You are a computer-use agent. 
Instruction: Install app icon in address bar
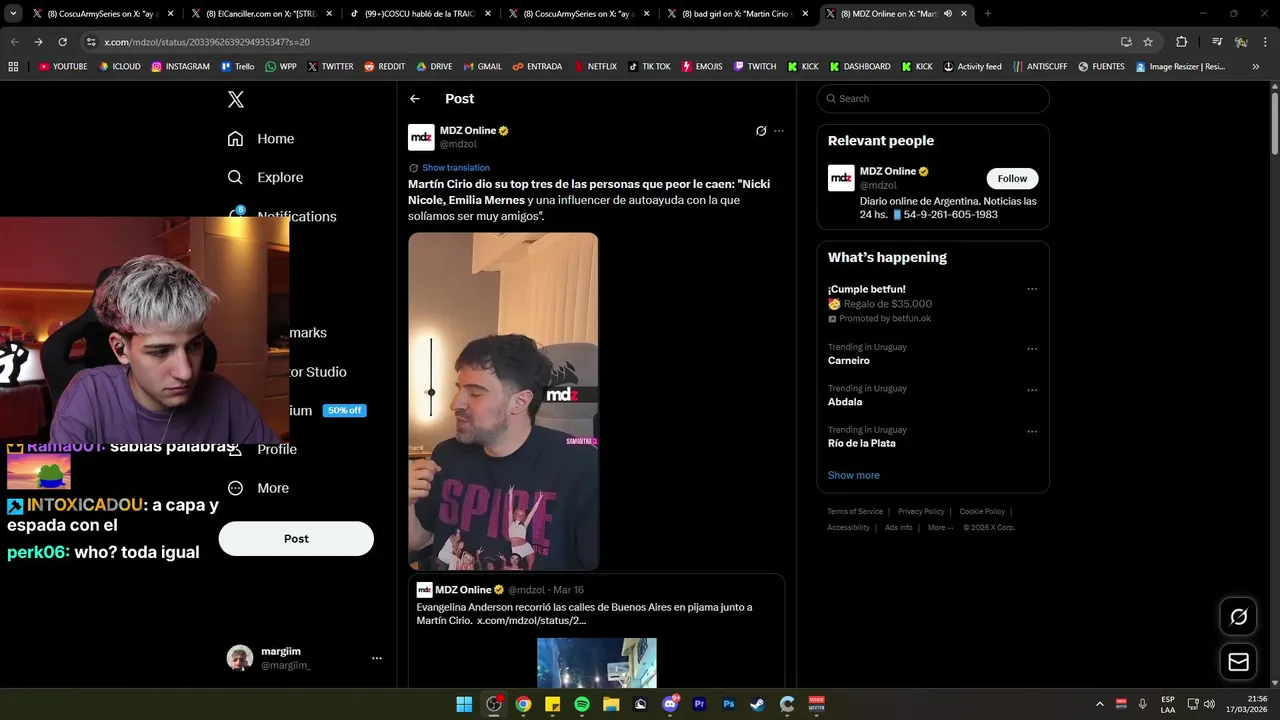click(x=1126, y=42)
